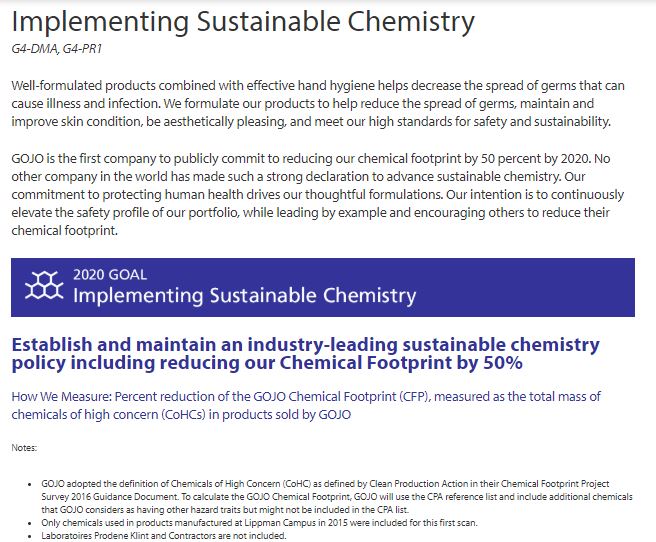
Task: Click the bullet marker before the CoHC note
Action: pyautogui.click(x=30, y=484)
